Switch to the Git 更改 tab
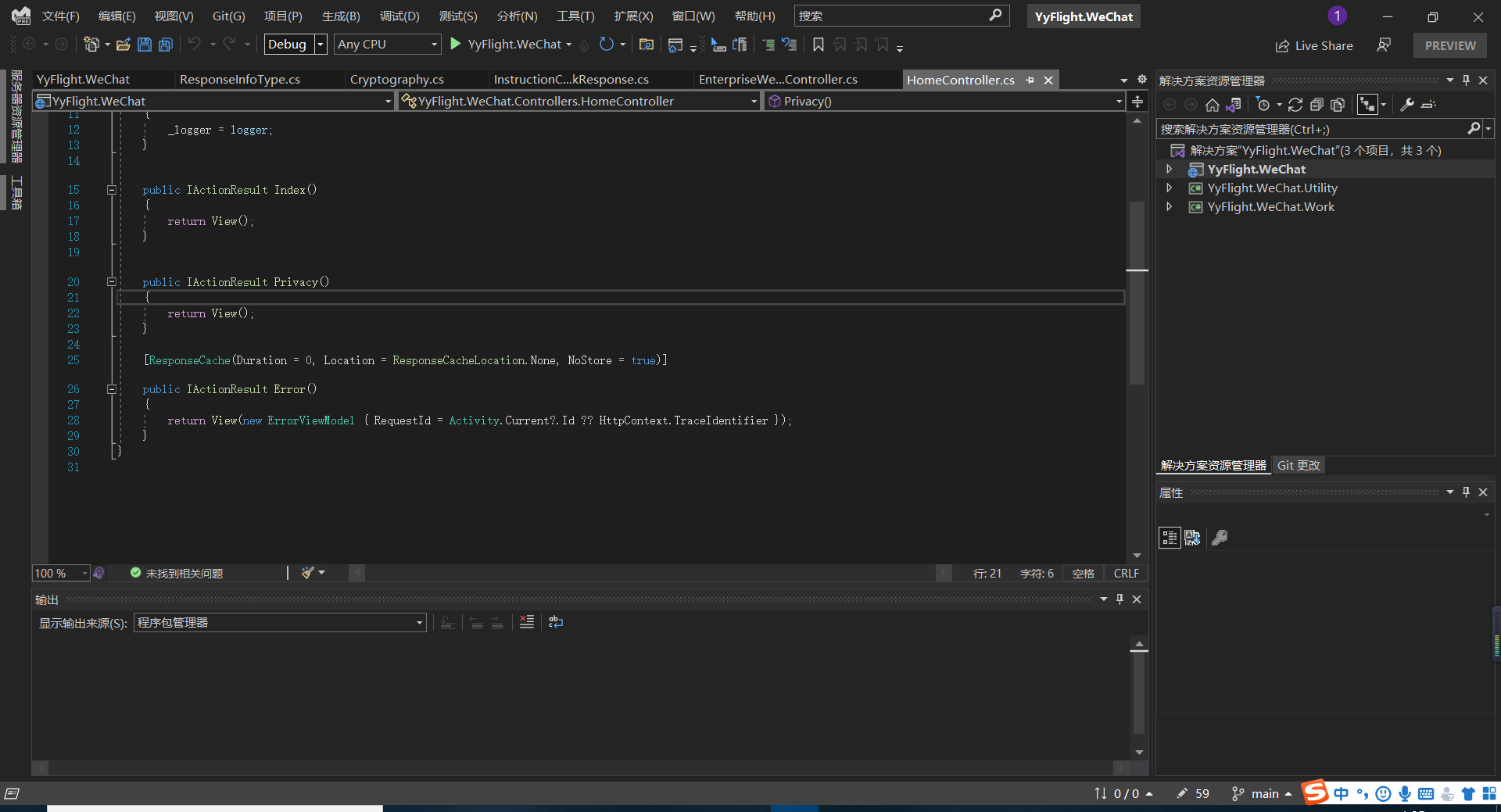1501x812 pixels. pos(1299,465)
